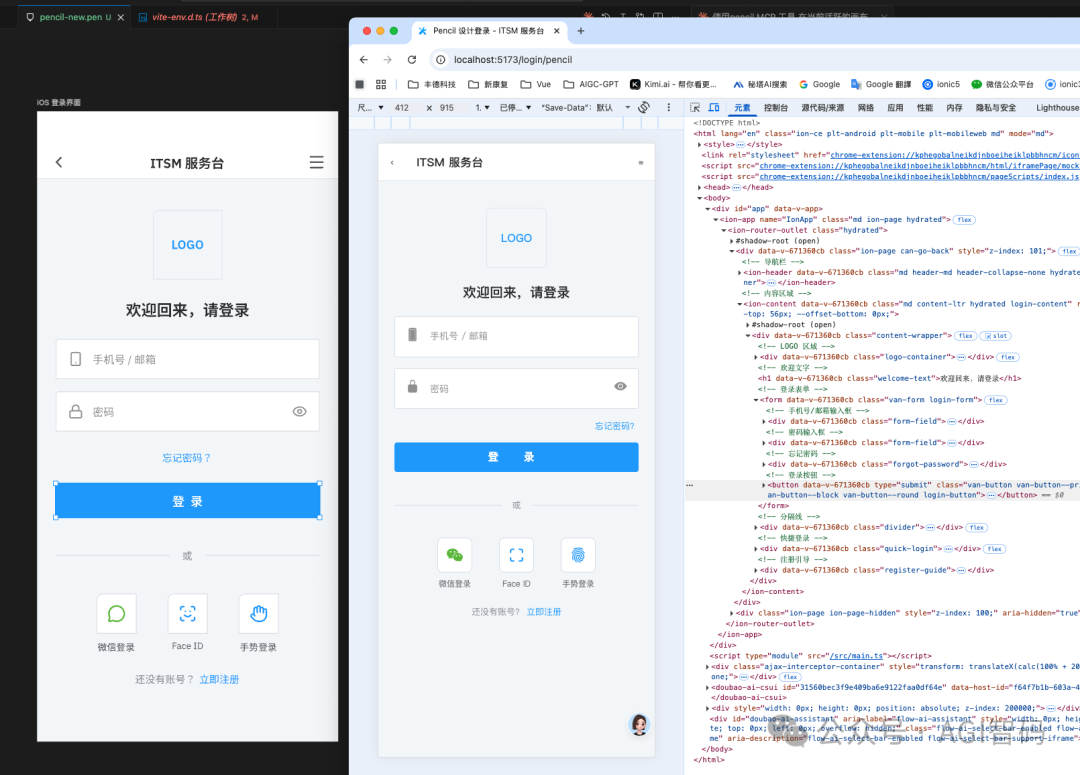This screenshot has height=775, width=1080.
Task: Open the Doubao assistant avatar bubble
Action: [x=639, y=725]
